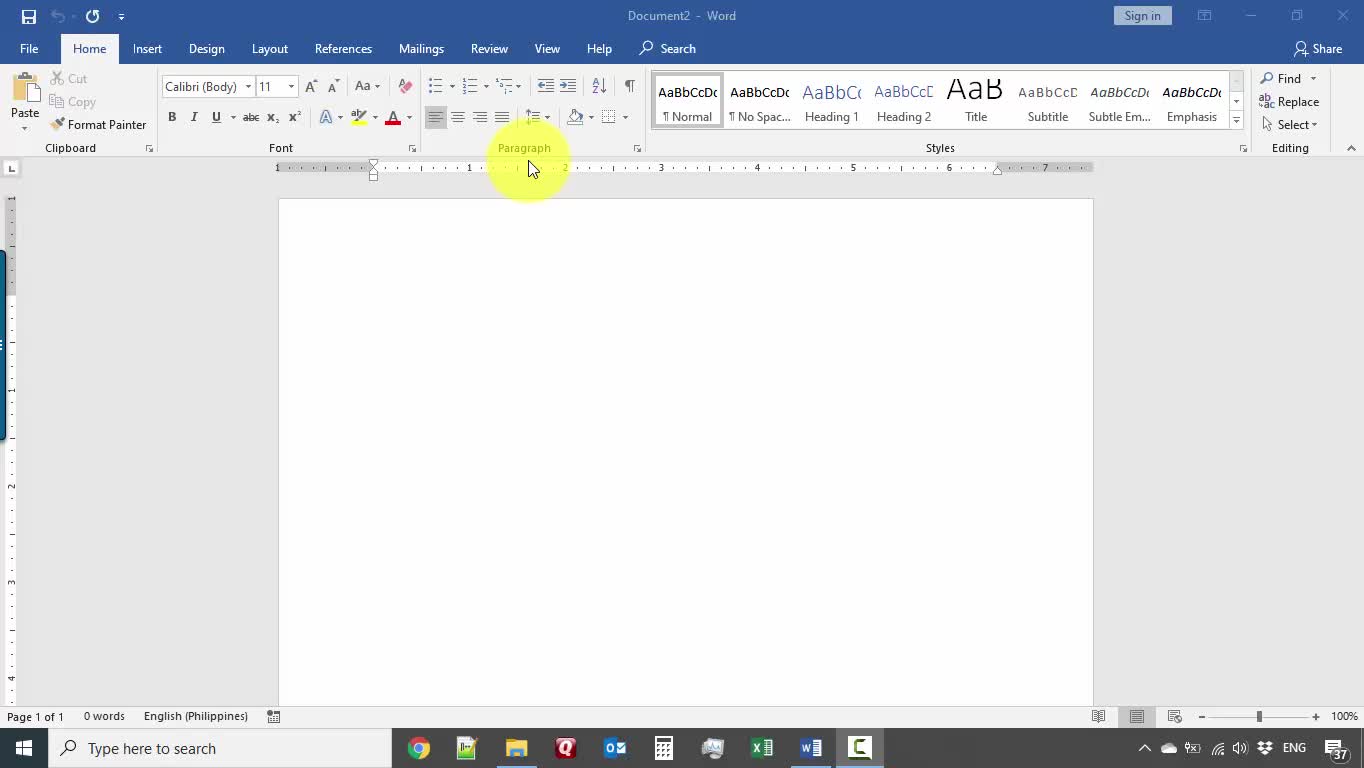1364x768 pixels.
Task: Enable center text alignment
Action: 458,118
